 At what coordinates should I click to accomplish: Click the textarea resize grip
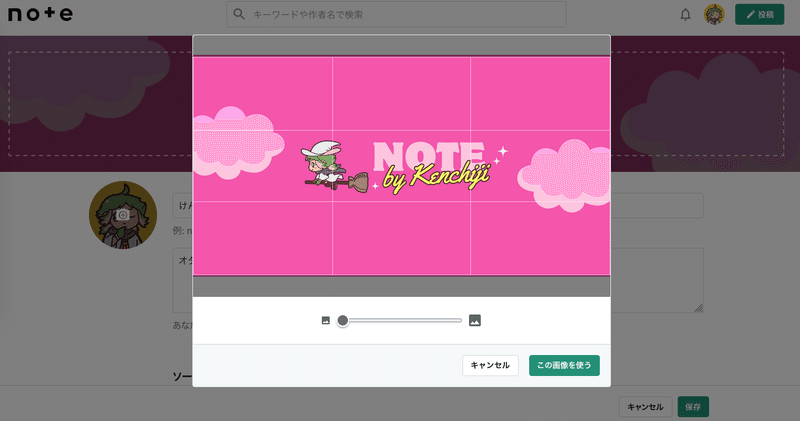(x=698, y=308)
